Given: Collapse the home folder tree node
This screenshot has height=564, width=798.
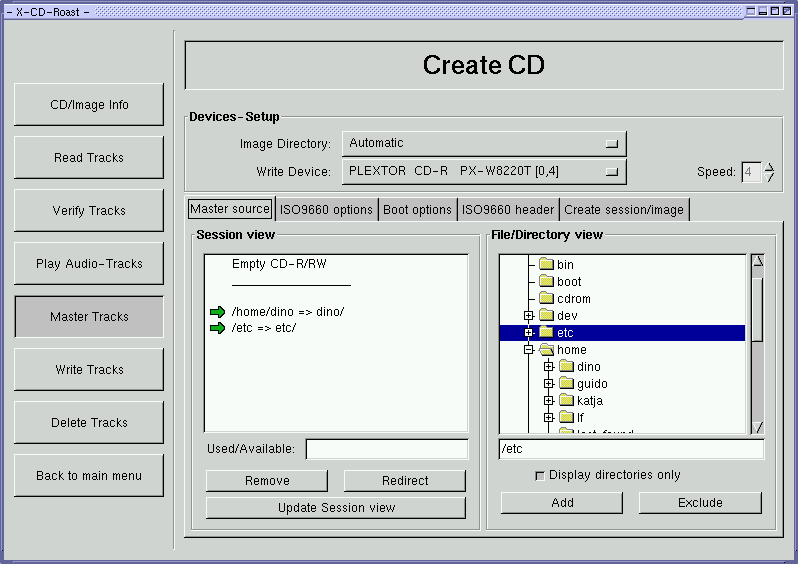Looking at the screenshot, I should click(x=528, y=350).
